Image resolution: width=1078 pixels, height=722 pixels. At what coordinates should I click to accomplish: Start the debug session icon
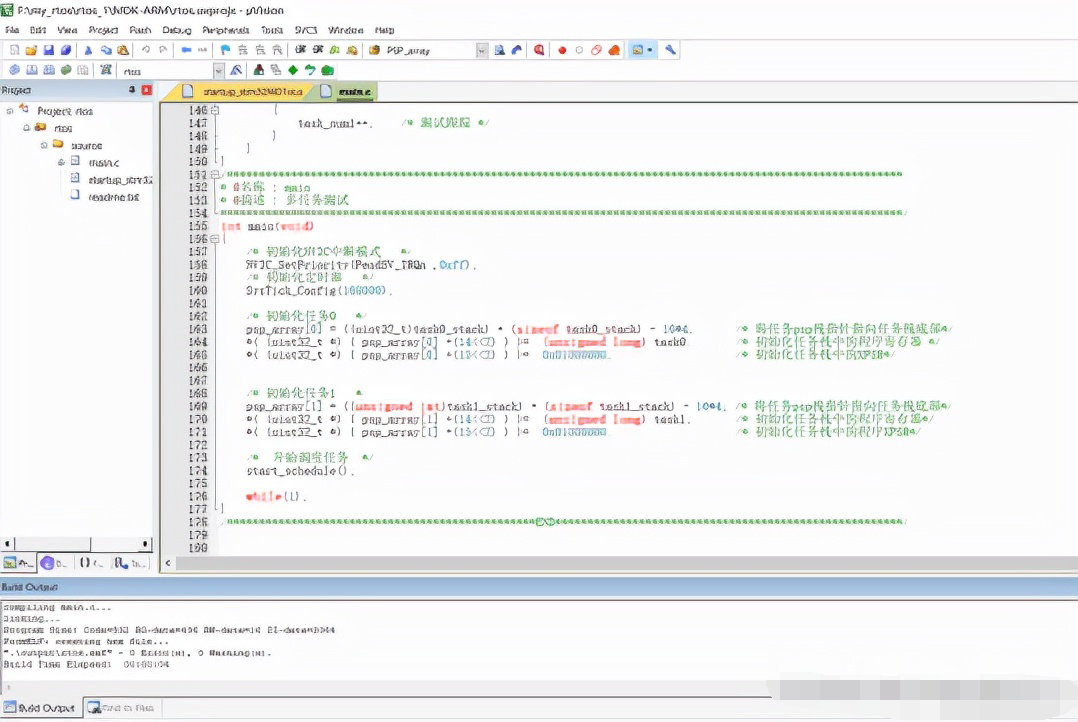tap(540, 50)
